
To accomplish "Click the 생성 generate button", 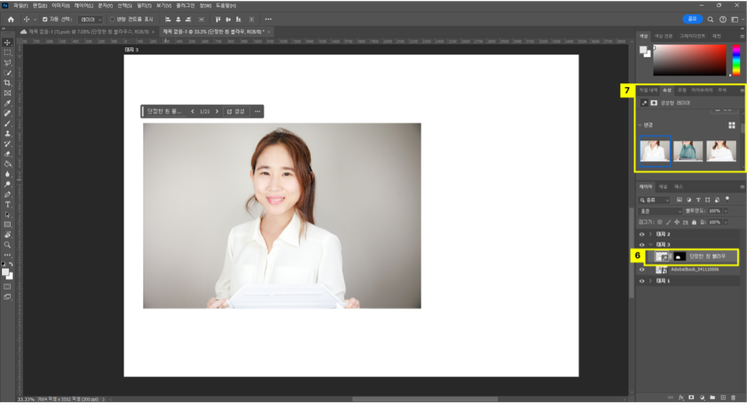I will click(236, 111).
